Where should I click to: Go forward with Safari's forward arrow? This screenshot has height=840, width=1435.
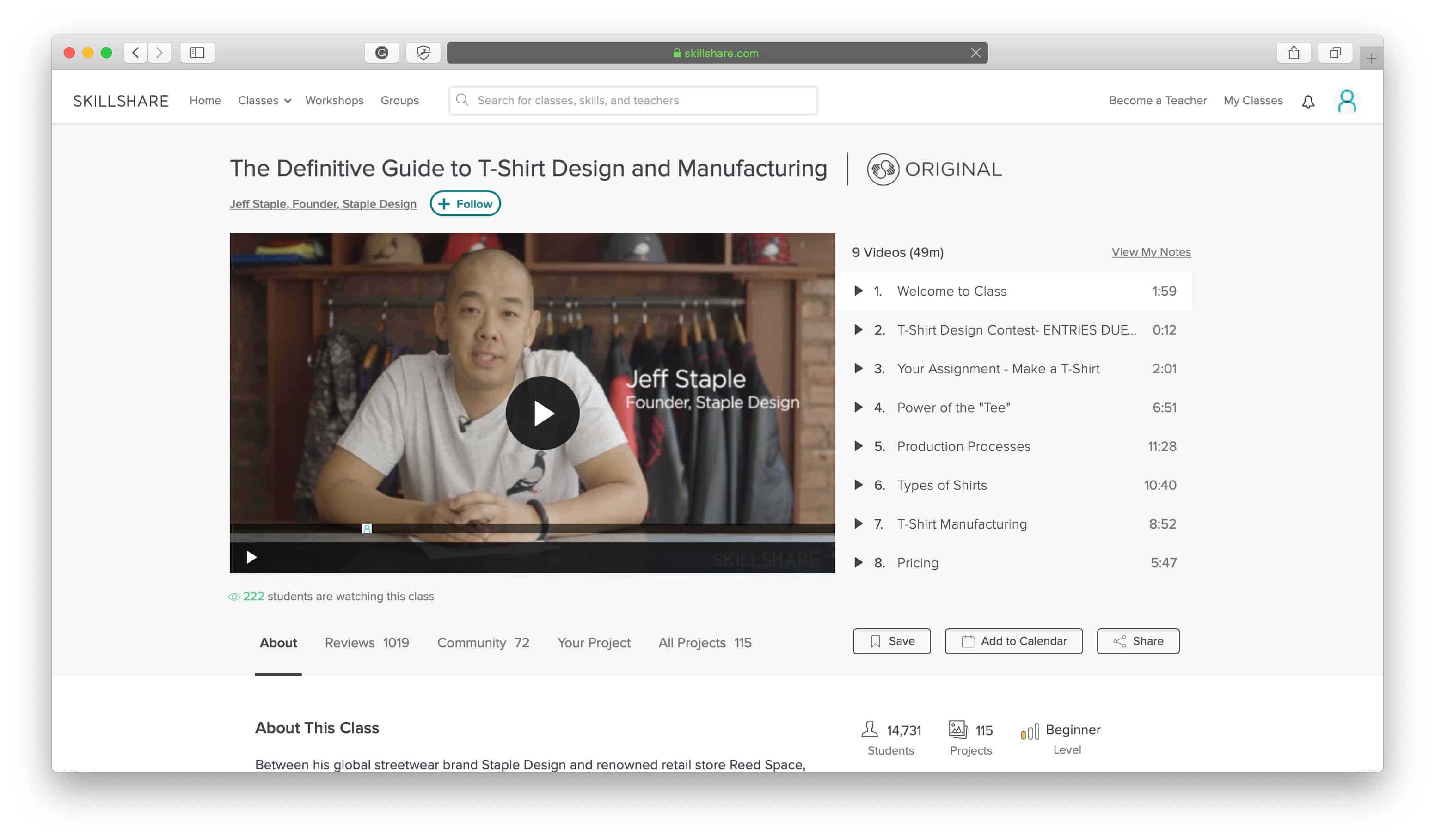[159, 53]
